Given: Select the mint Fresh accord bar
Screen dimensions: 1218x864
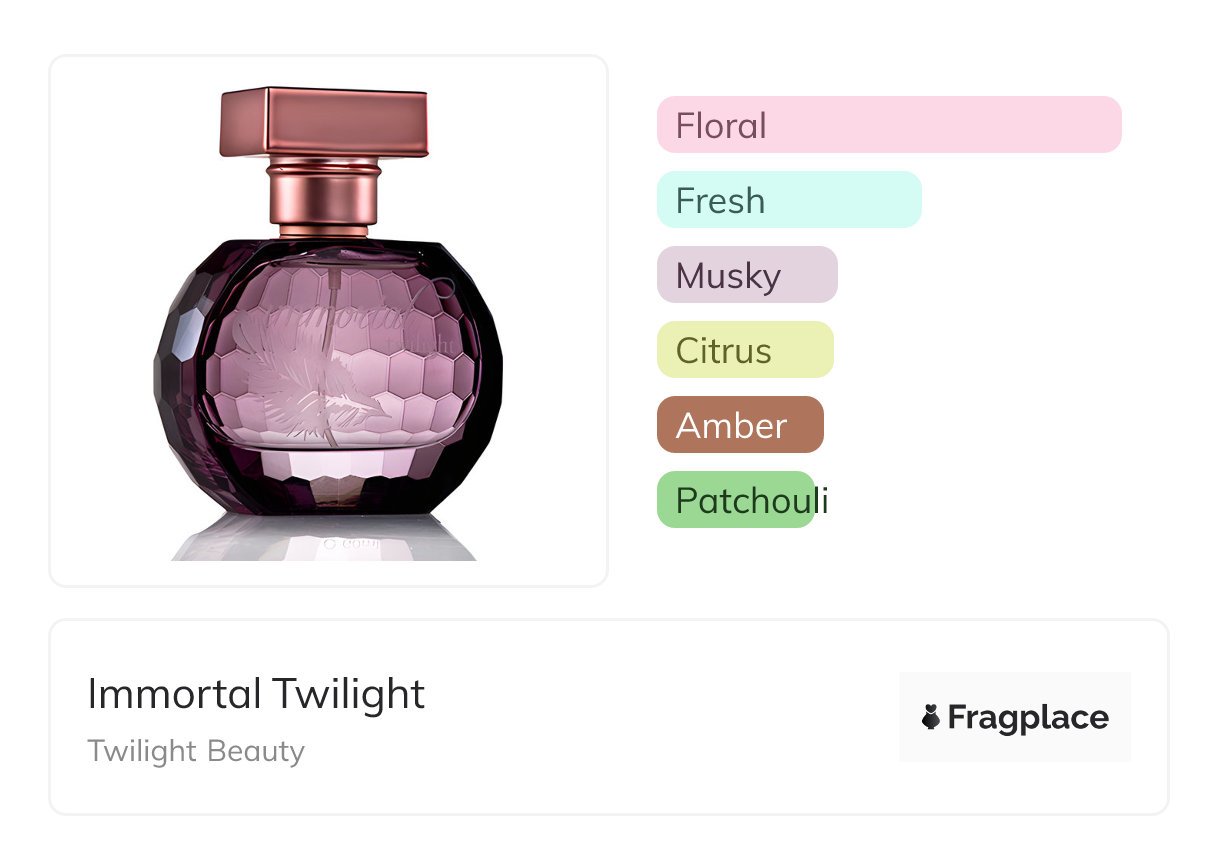Looking at the screenshot, I should [788, 200].
